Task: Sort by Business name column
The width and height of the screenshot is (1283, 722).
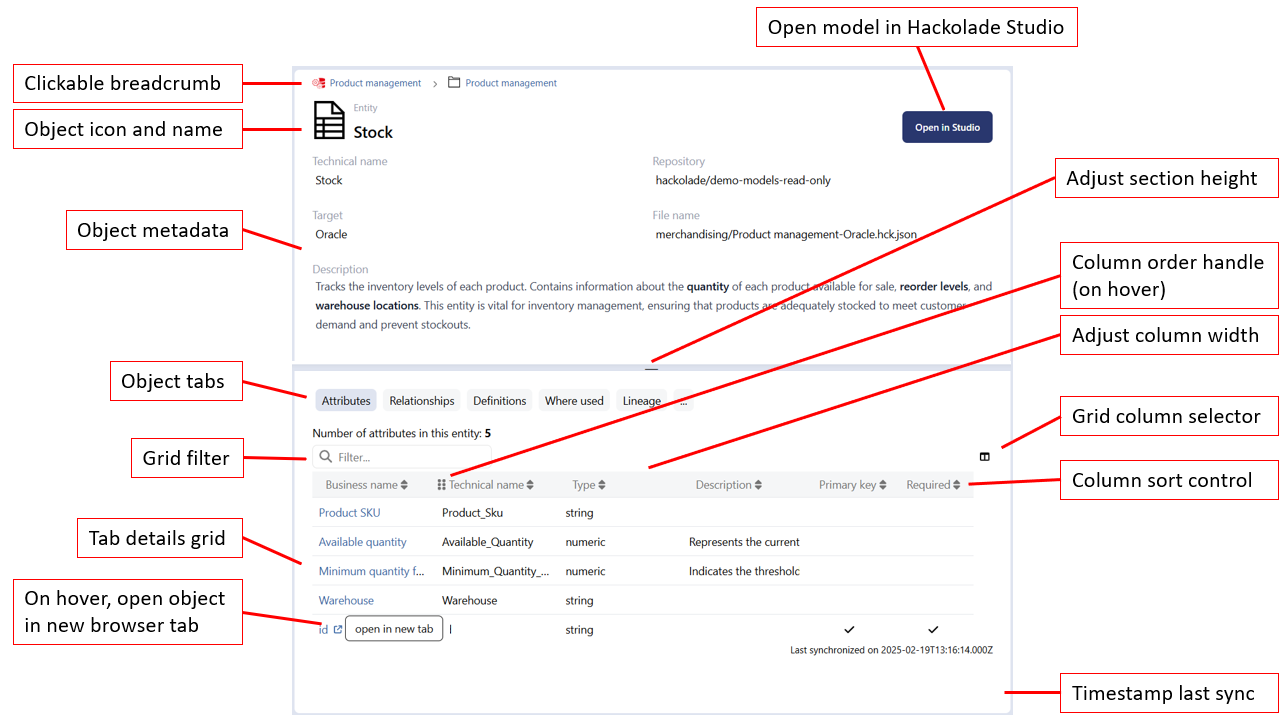Action: click(x=404, y=485)
